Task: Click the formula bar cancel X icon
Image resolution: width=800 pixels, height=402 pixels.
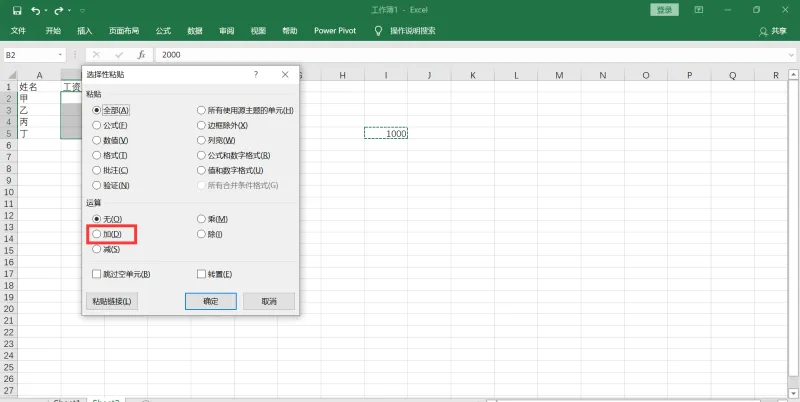Action: click(x=96, y=55)
